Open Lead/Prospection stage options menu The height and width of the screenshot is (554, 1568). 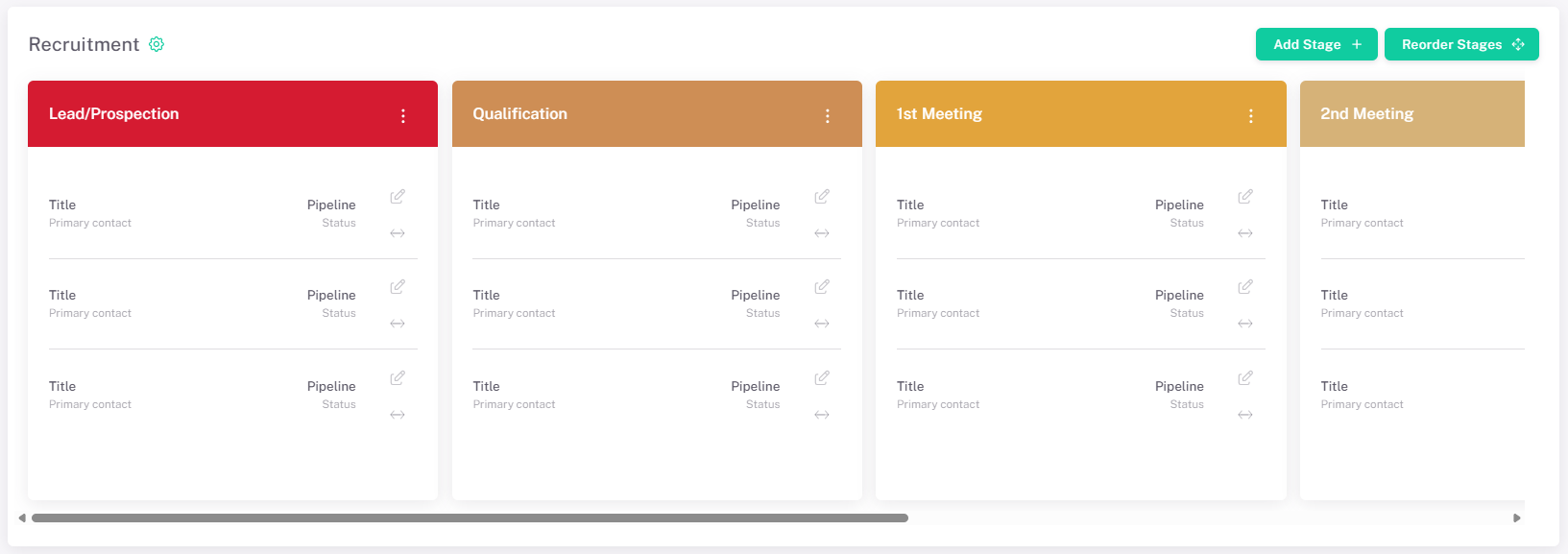click(x=403, y=116)
